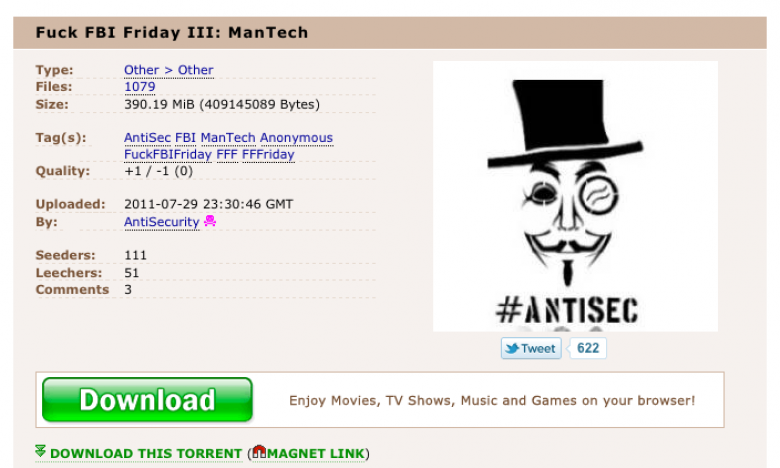780x468 pixels.
Task: Select the FFFriday tag
Action: (x=268, y=155)
